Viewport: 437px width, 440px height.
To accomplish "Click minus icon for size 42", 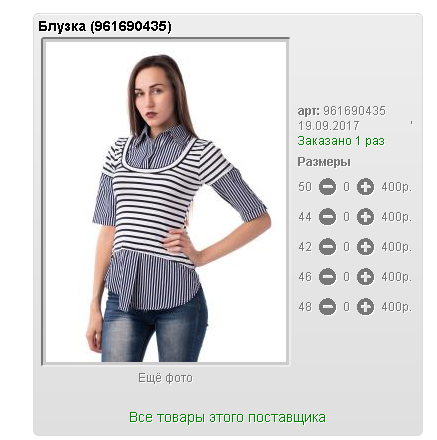I will [x=327, y=247].
